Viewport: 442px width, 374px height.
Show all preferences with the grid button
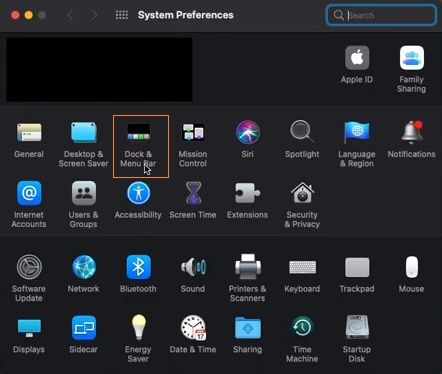(x=122, y=15)
